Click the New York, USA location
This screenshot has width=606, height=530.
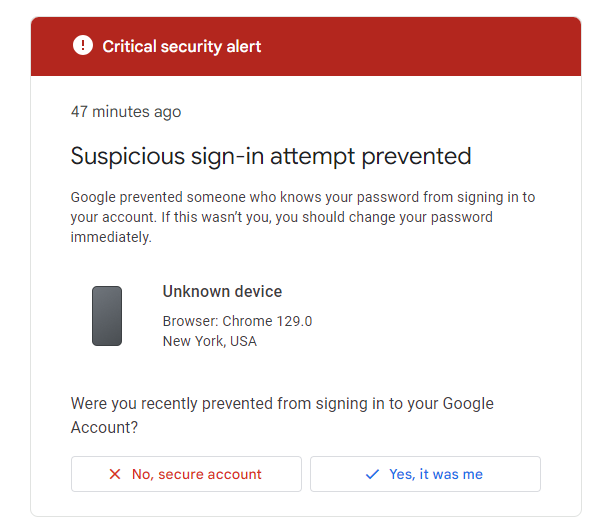pos(210,341)
